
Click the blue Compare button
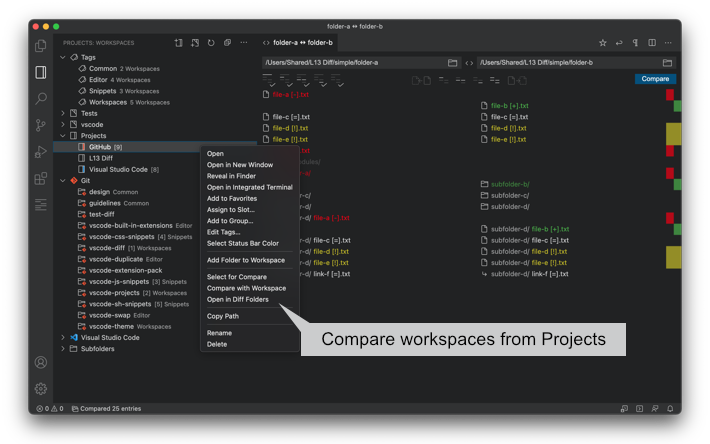655,79
